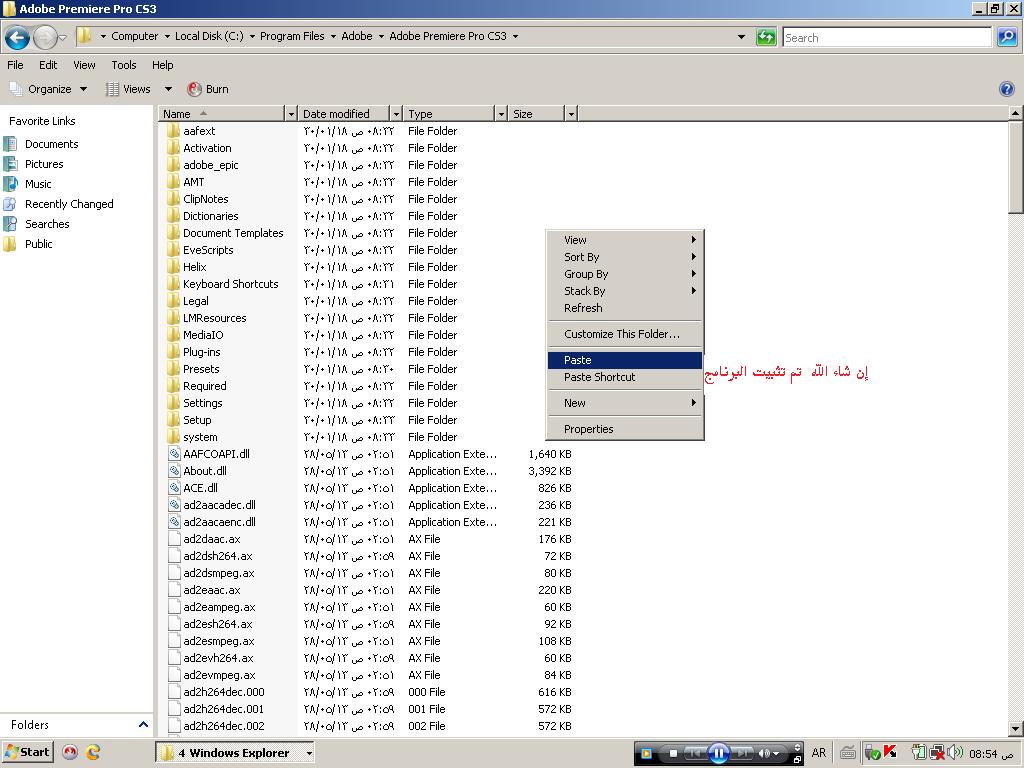This screenshot has width=1024, height=768.
Task: Click the Public folder icon in sidebar
Action: [x=10, y=244]
